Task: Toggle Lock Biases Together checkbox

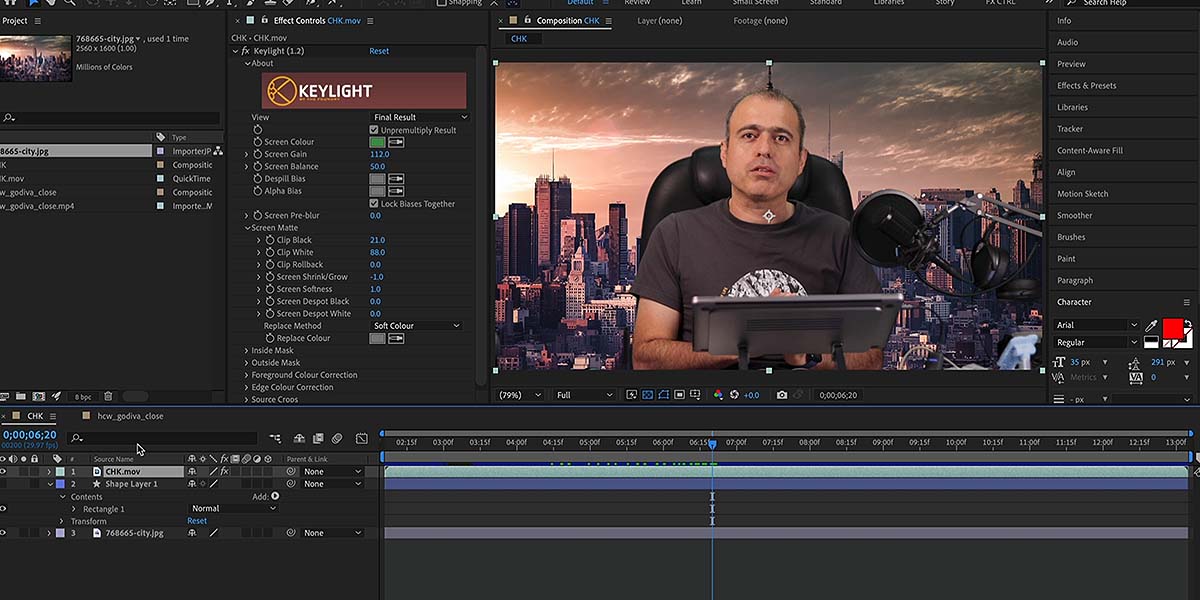Action: pyautogui.click(x=374, y=204)
